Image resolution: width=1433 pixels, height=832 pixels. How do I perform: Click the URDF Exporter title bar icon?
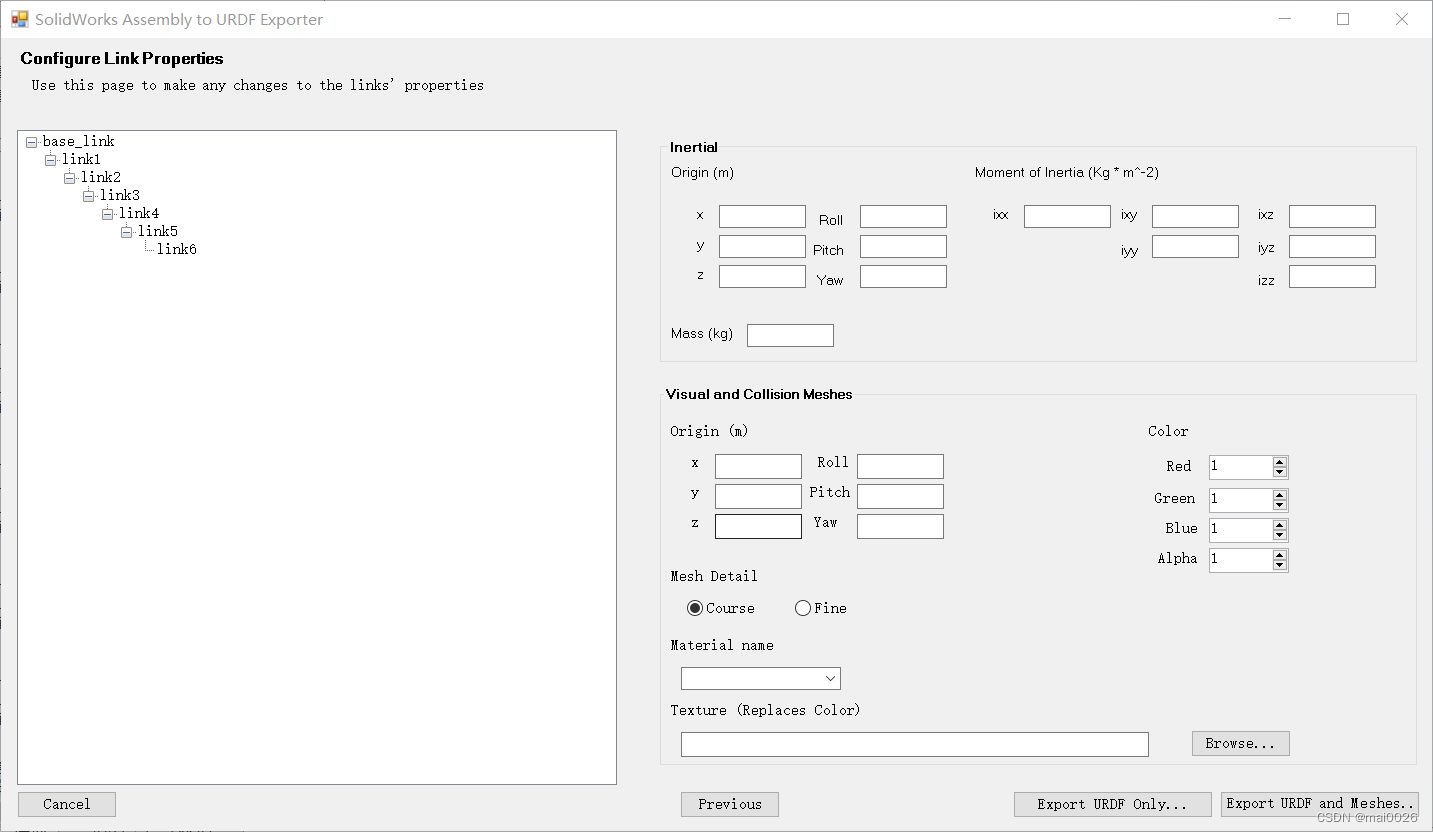pyautogui.click(x=19, y=18)
